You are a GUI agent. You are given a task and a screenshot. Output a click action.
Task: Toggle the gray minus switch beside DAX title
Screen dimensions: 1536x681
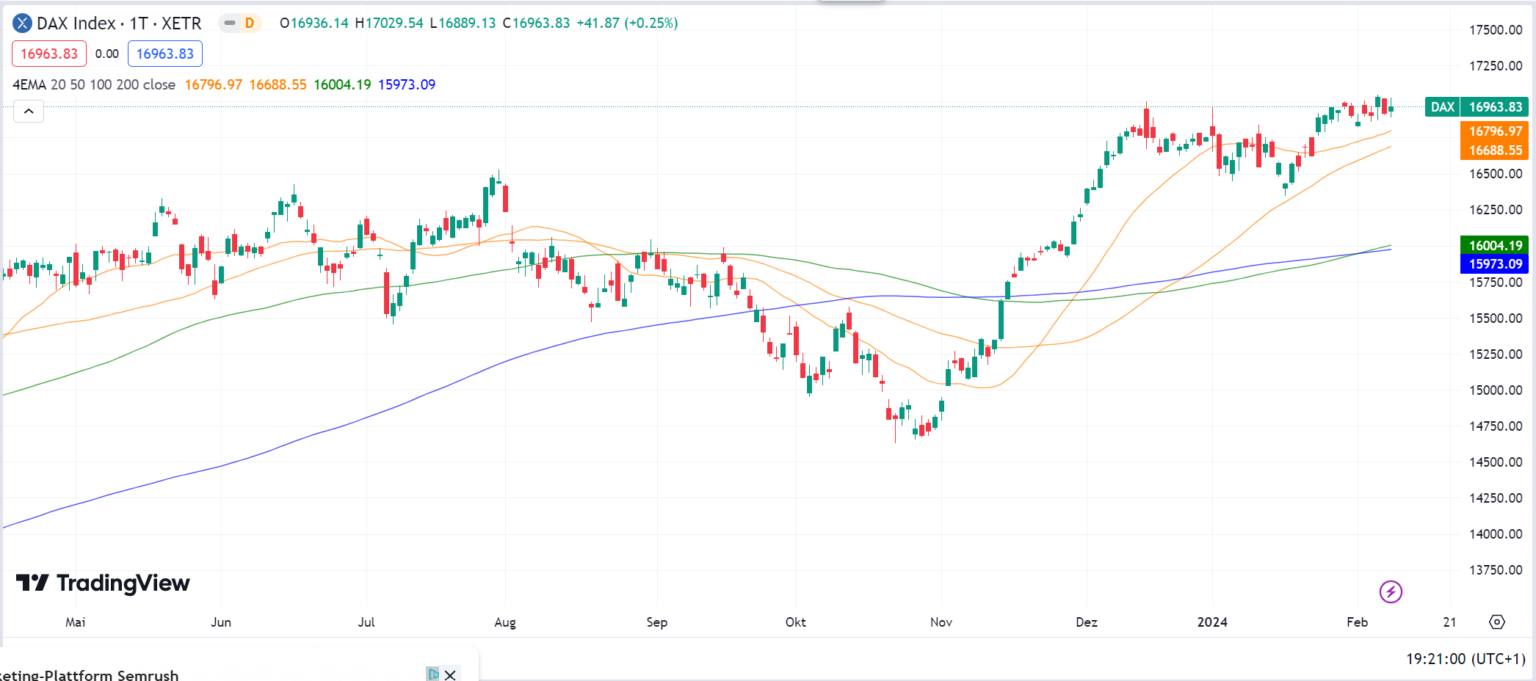click(x=229, y=21)
